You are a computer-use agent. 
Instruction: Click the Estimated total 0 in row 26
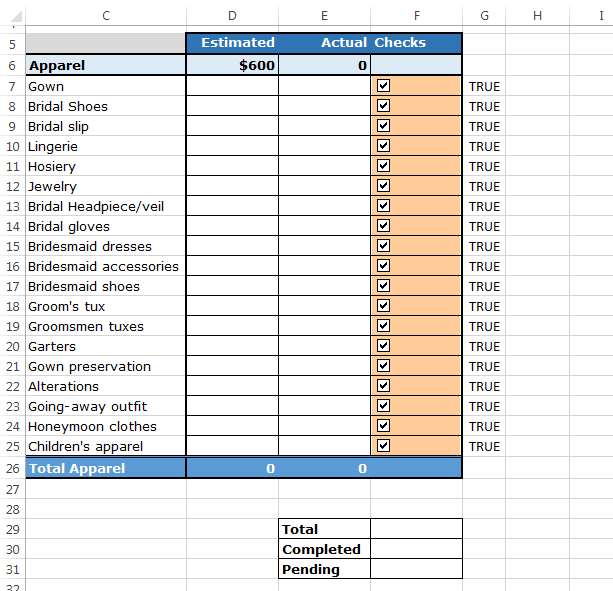click(x=232, y=468)
